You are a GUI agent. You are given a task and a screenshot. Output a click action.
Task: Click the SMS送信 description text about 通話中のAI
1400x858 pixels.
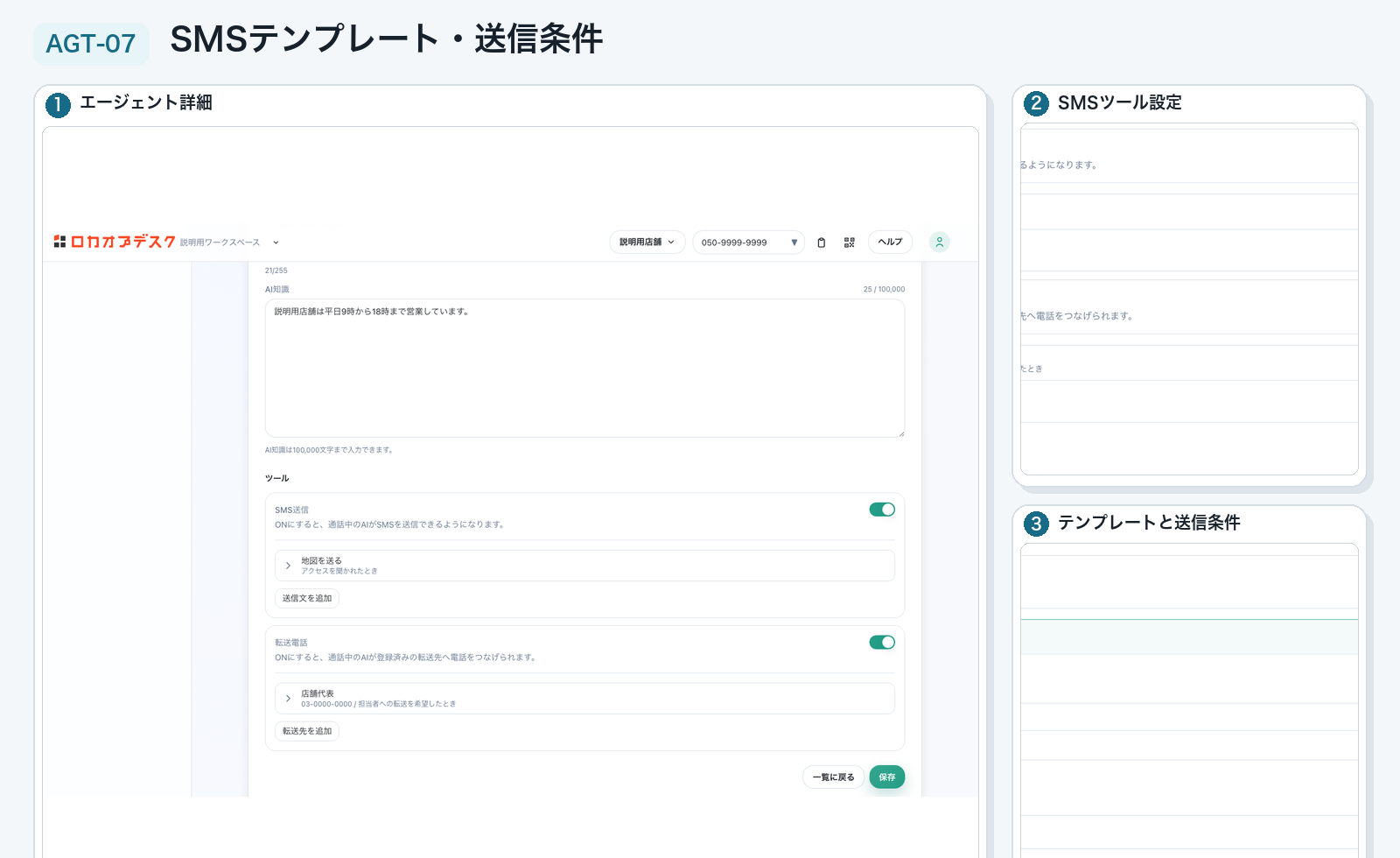pyautogui.click(x=389, y=524)
